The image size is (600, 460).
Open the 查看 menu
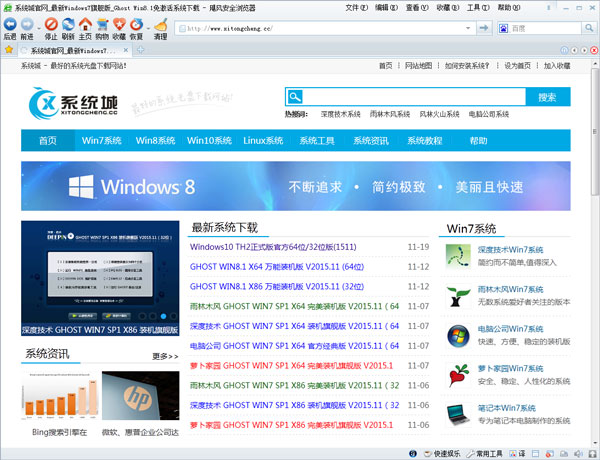click(417, 8)
